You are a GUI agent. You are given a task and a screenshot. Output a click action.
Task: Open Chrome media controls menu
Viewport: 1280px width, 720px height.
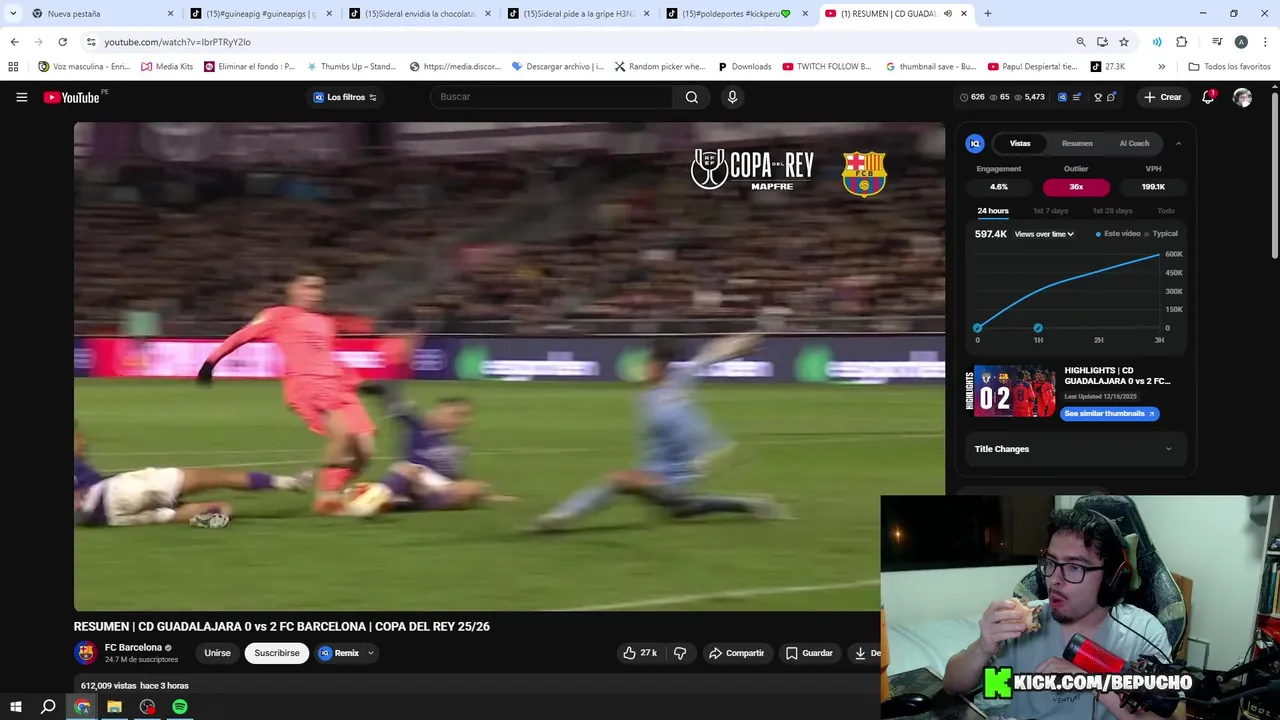click(x=1217, y=42)
